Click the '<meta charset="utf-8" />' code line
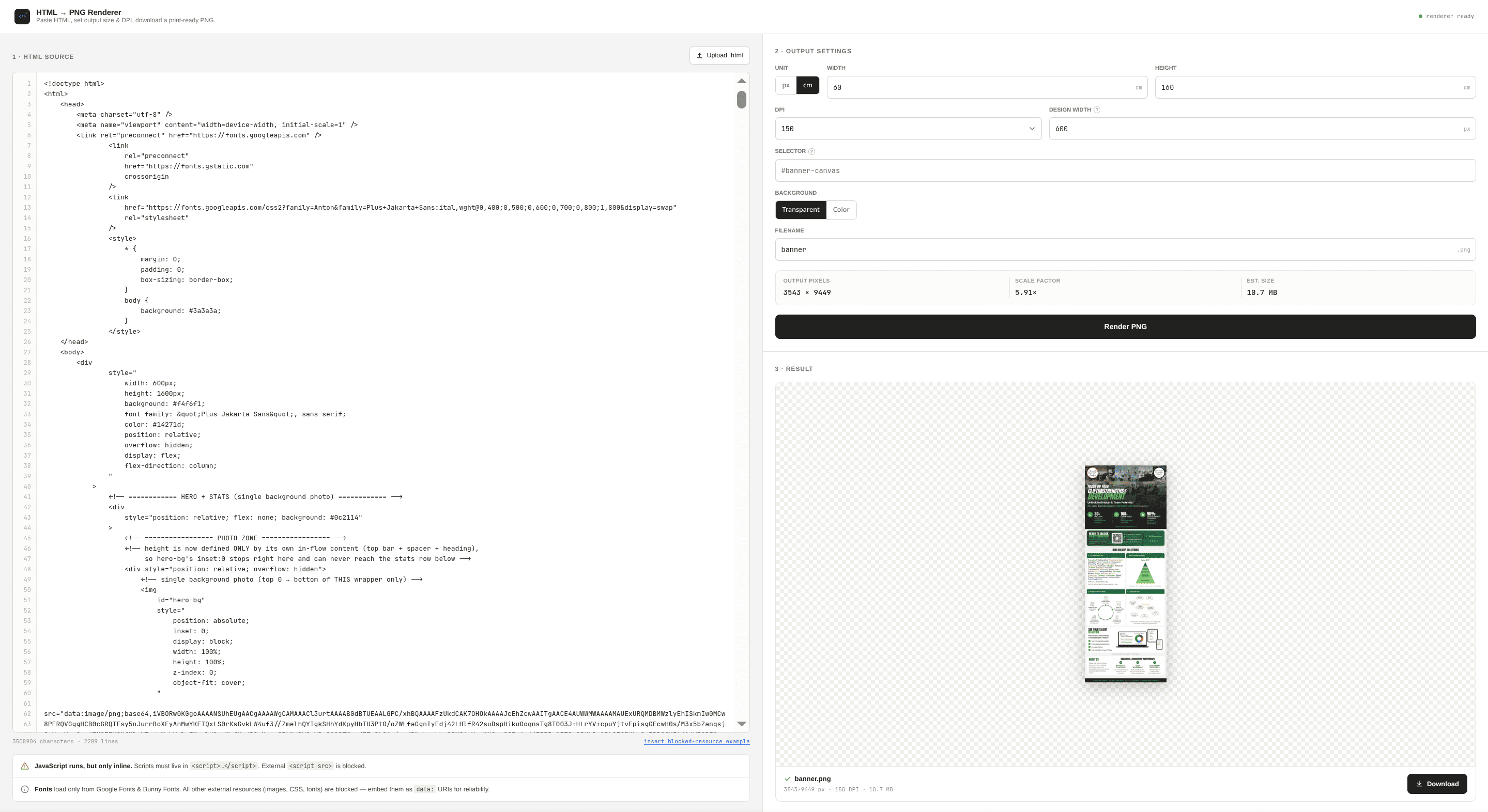 tap(124, 115)
